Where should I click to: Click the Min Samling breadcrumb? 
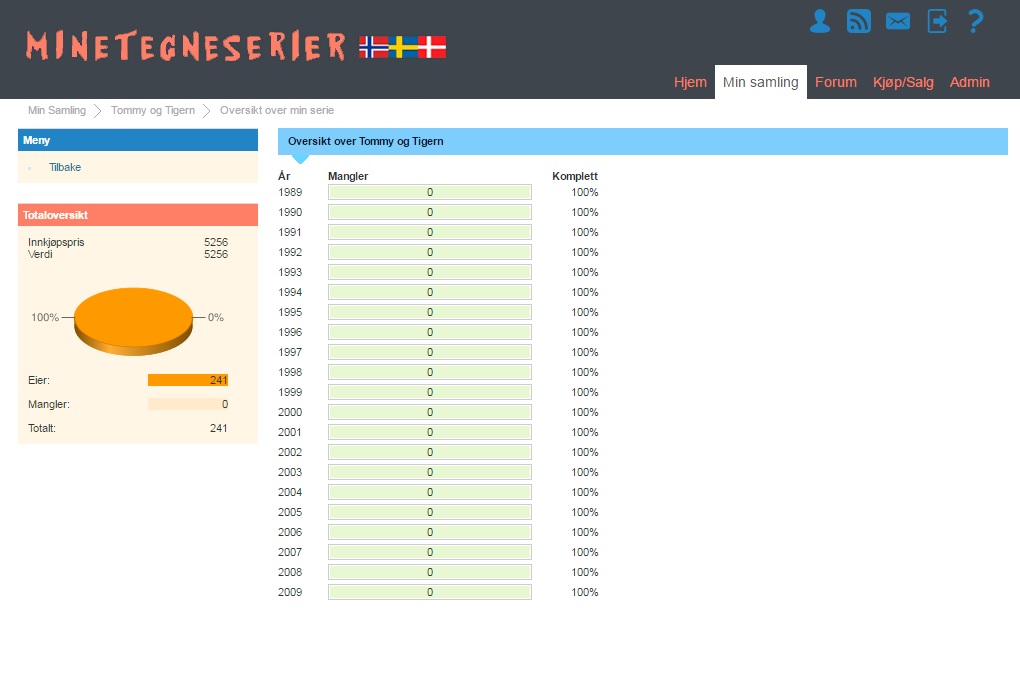click(57, 110)
